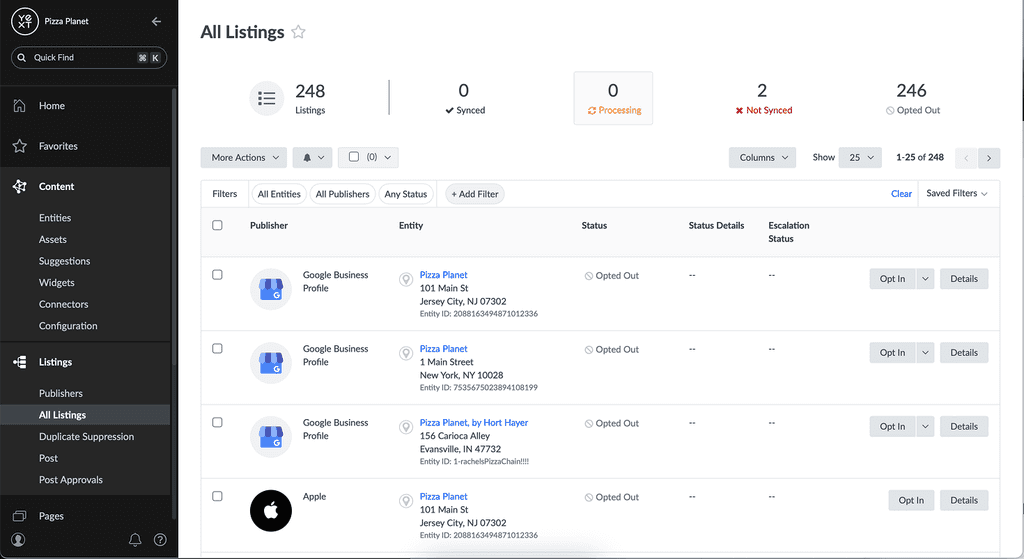Open Configuration in the sidebar
1024x559 pixels.
[68, 325]
